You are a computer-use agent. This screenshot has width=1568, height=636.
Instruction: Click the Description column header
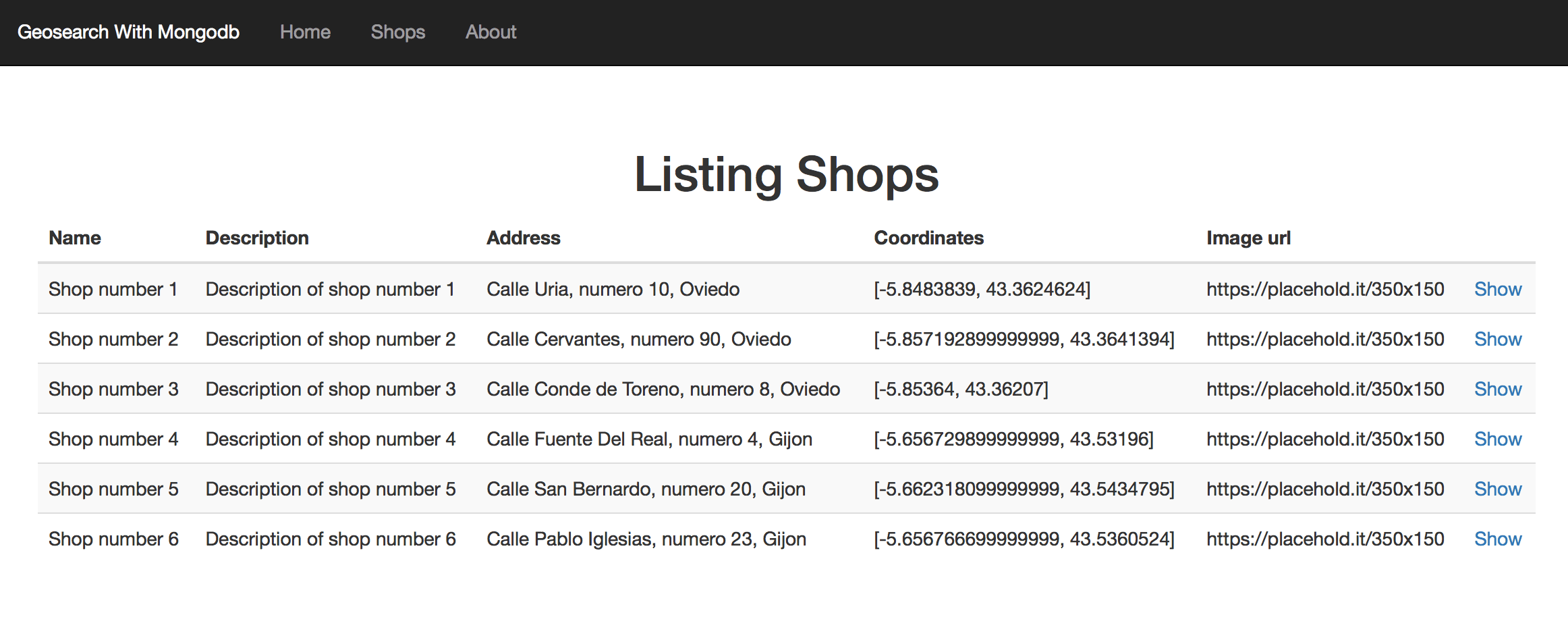[x=257, y=238]
